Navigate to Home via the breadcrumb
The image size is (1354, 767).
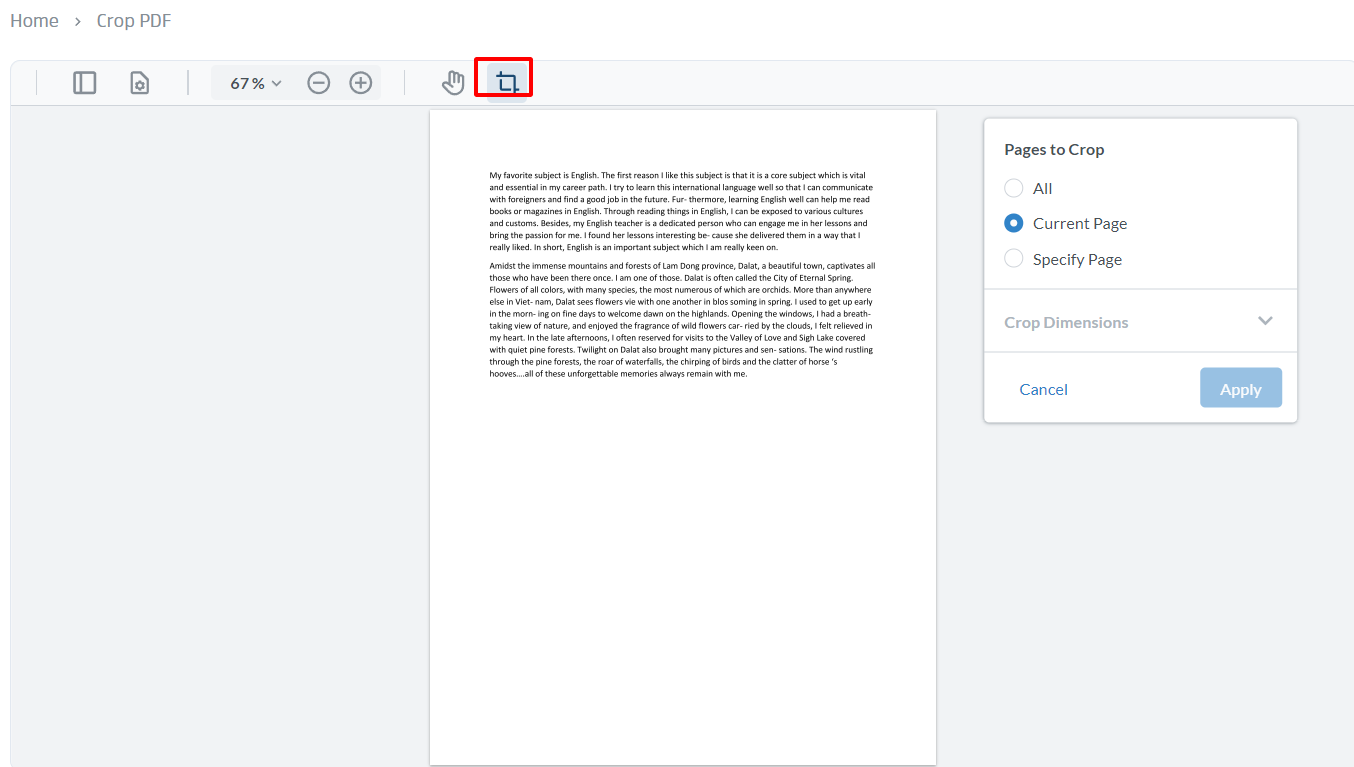tap(34, 20)
